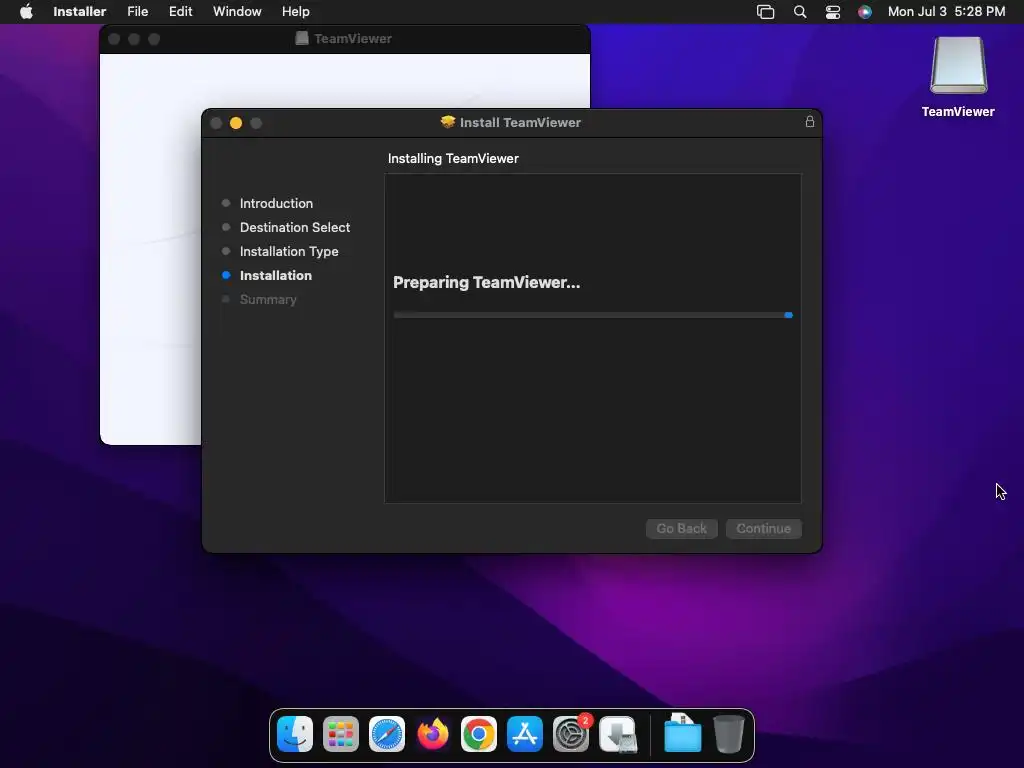1024x768 pixels.
Task: Activate Siri from the menu bar
Action: (865, 12)
